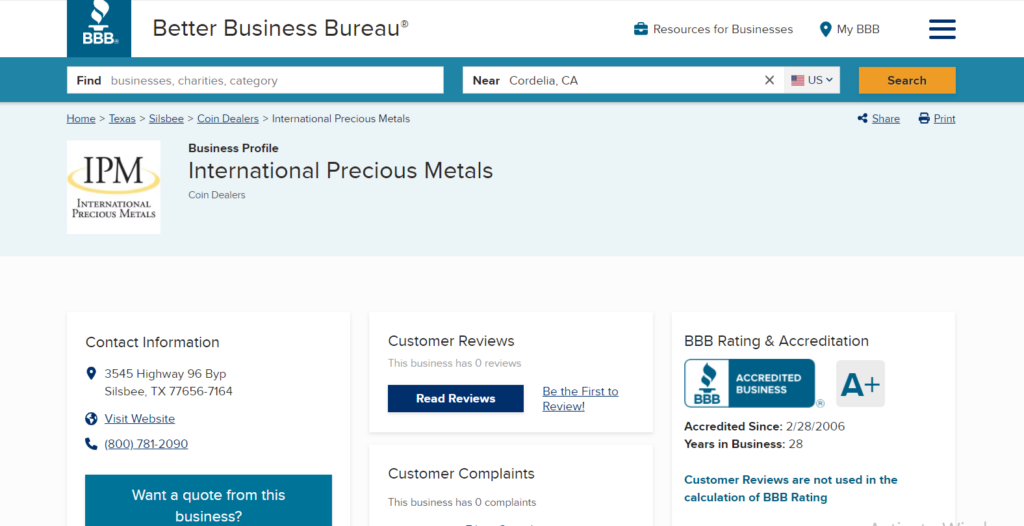This screenshot has width=1024, height=526.
Task: Click the Print link
Action: [x=944, y=118]
